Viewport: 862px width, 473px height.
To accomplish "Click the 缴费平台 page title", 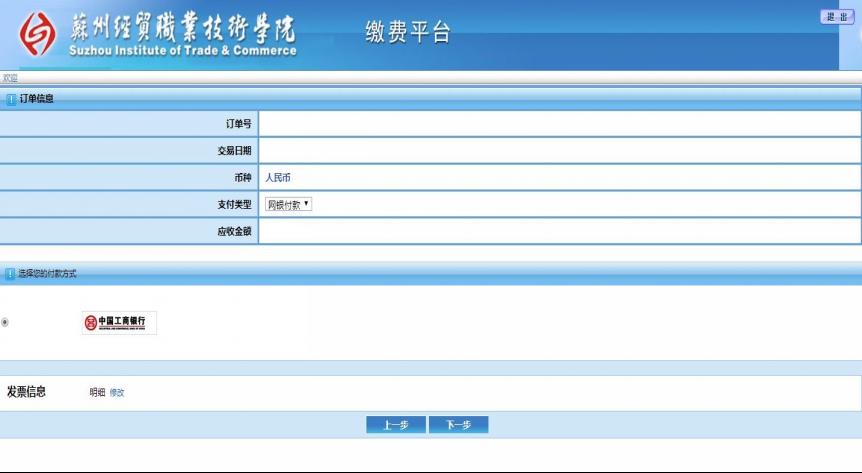I will 408,33.
